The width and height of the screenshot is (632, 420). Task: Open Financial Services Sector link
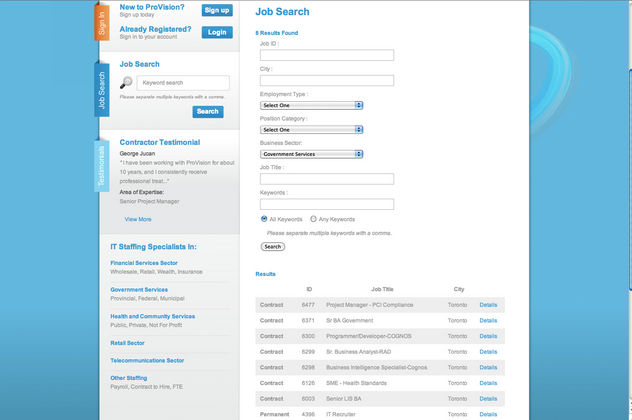pyautogui.click(x=150, y=262)
